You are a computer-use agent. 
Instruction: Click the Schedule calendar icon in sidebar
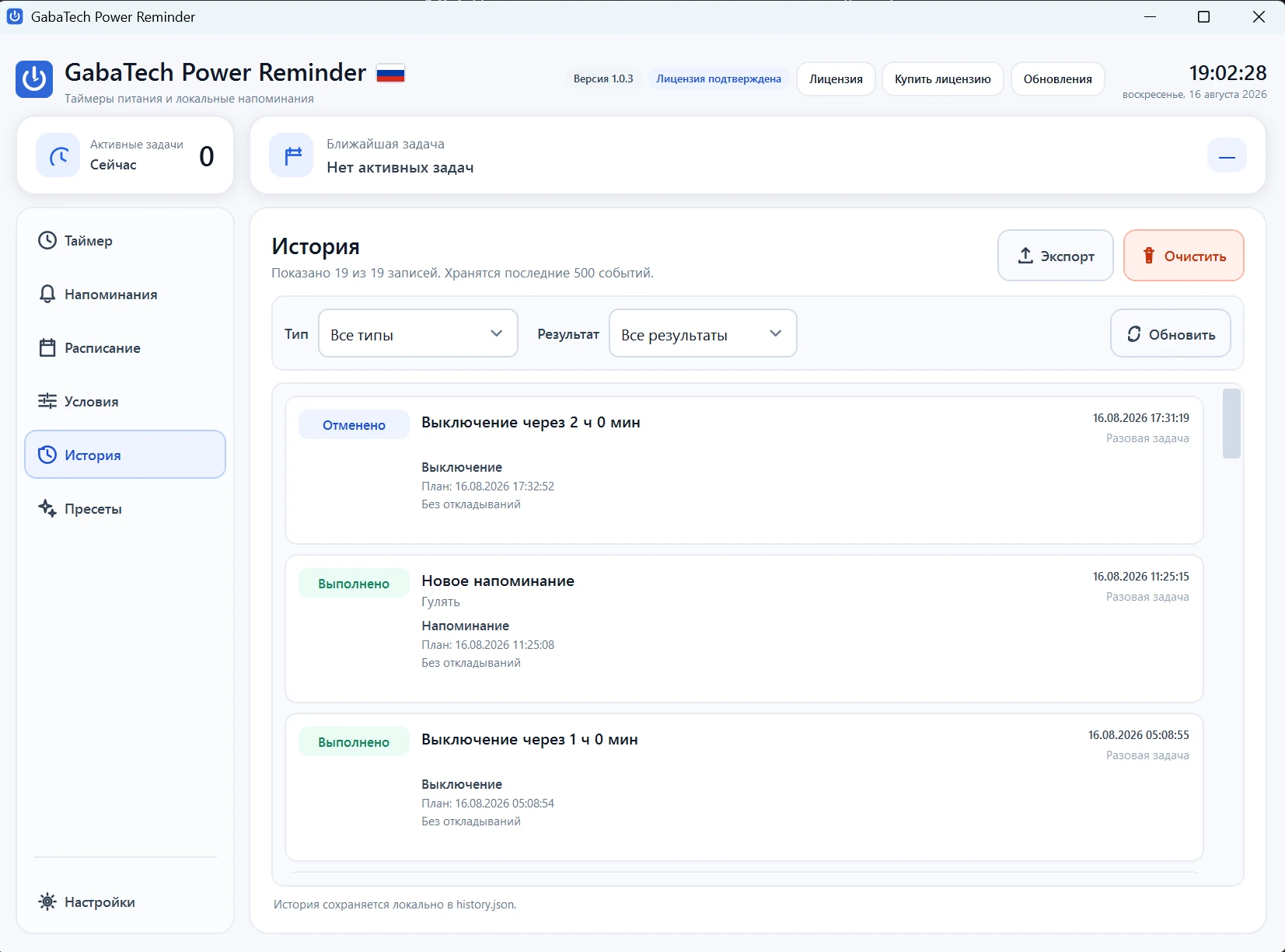tap(47, 347)
